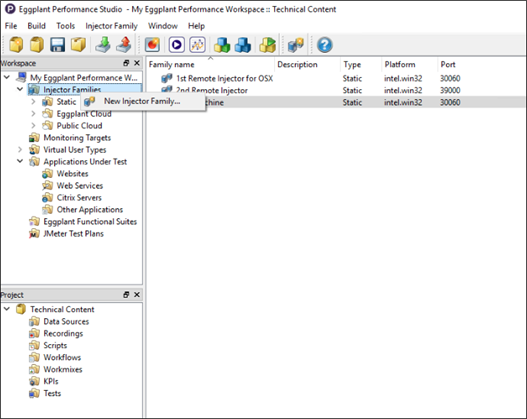Click the red ball record toolbar icon
527x419 pixels.
click(152, 44)
